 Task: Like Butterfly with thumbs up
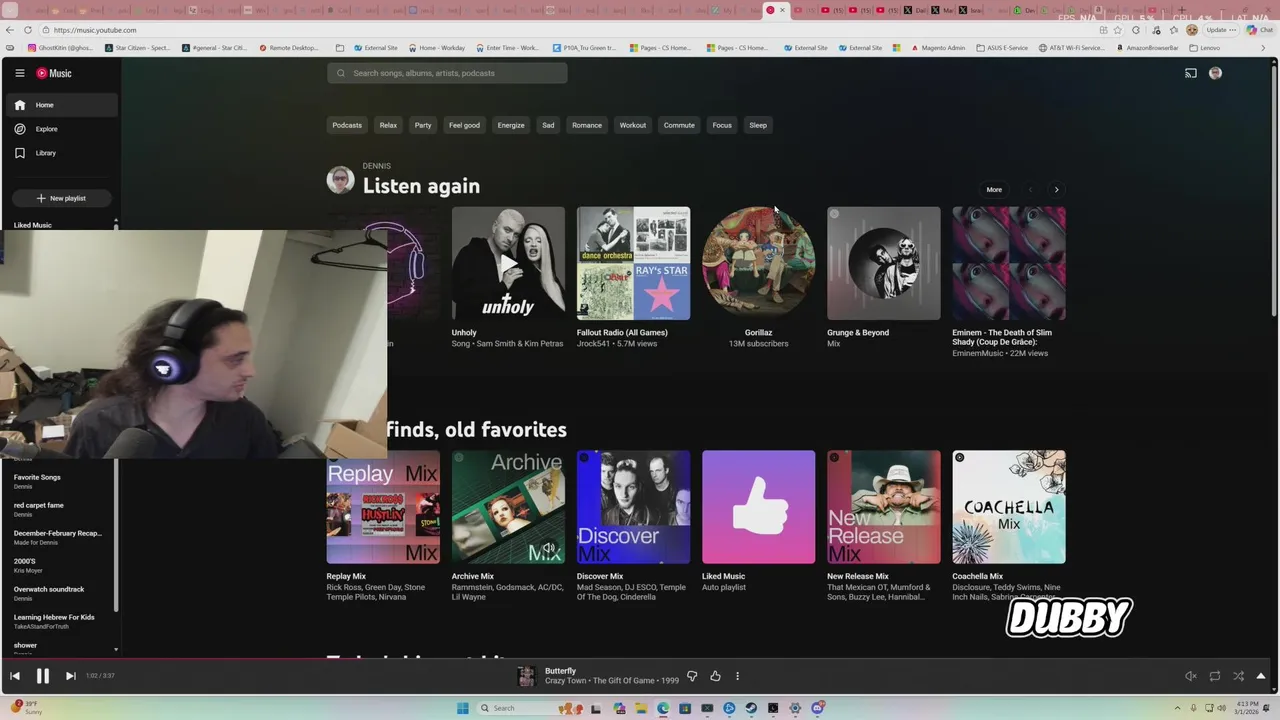(x=715, y=676)
